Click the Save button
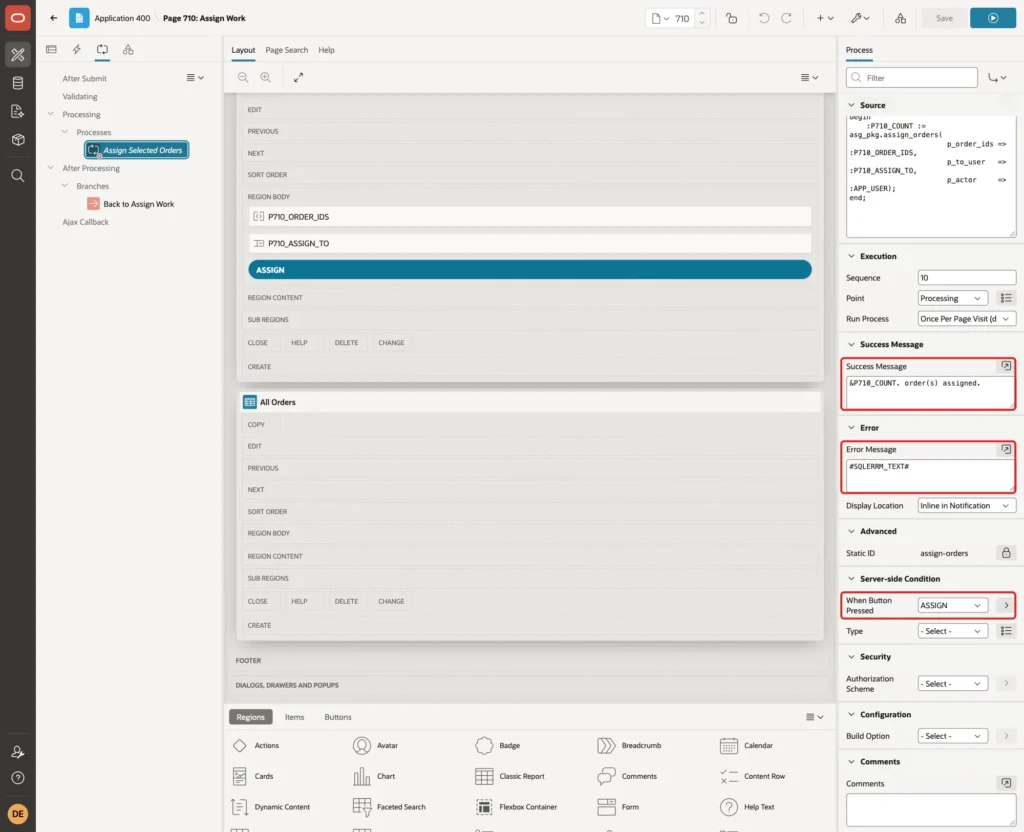 pyautogui.click(x=944, y=18)
